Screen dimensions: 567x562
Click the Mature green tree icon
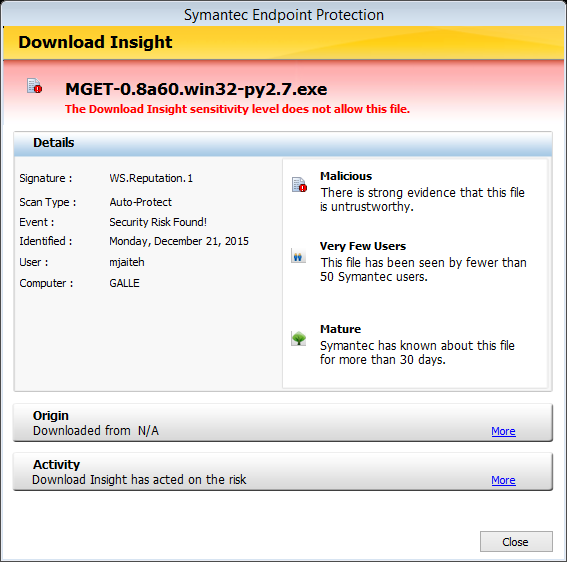299,339
